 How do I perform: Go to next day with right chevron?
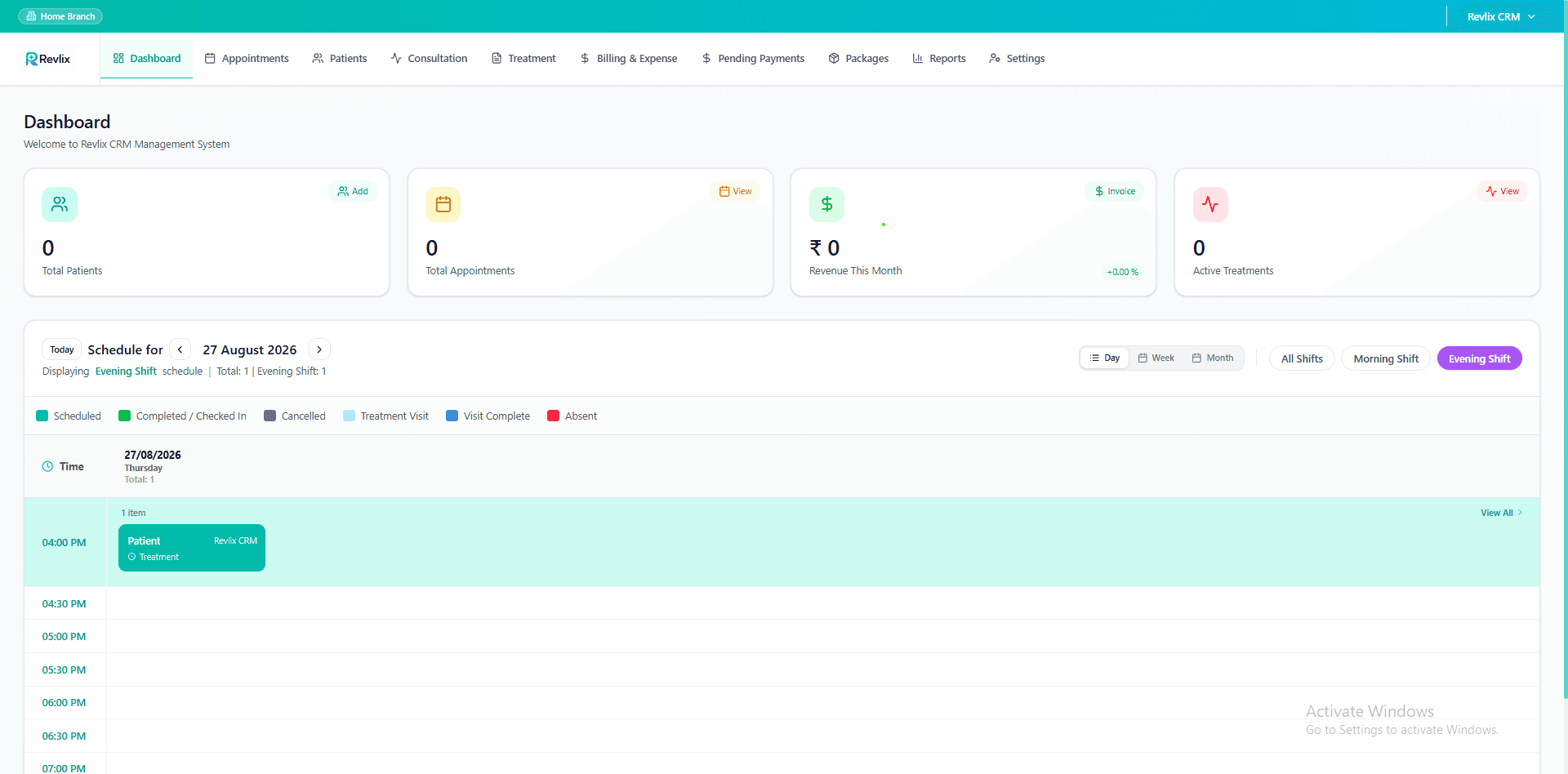pos(319,349)
